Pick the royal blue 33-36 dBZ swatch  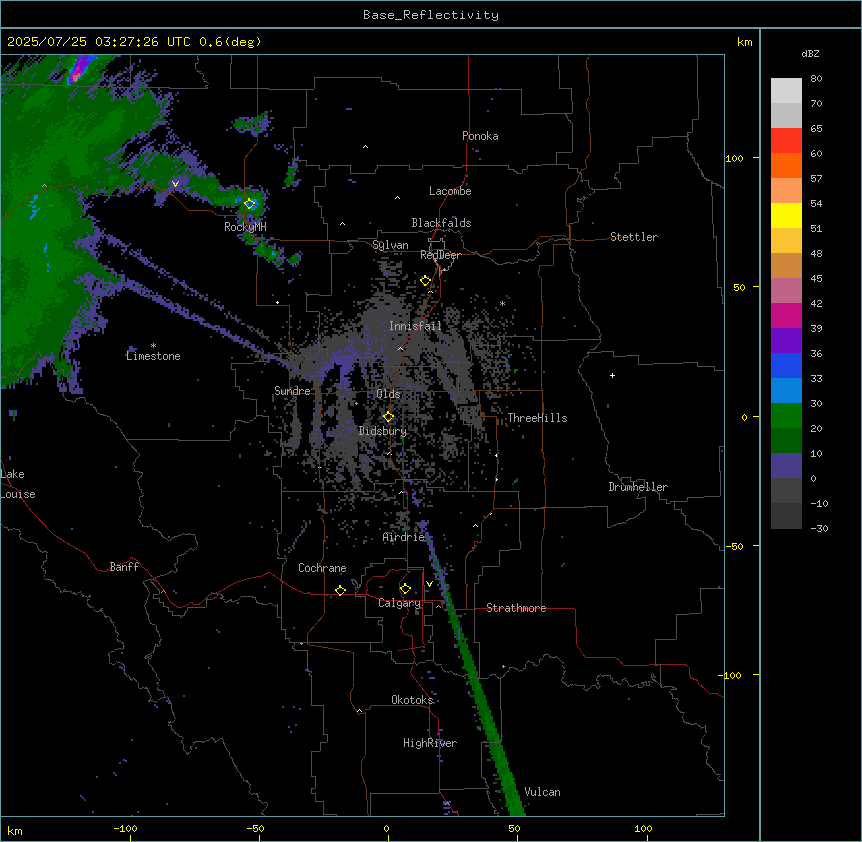786,365
